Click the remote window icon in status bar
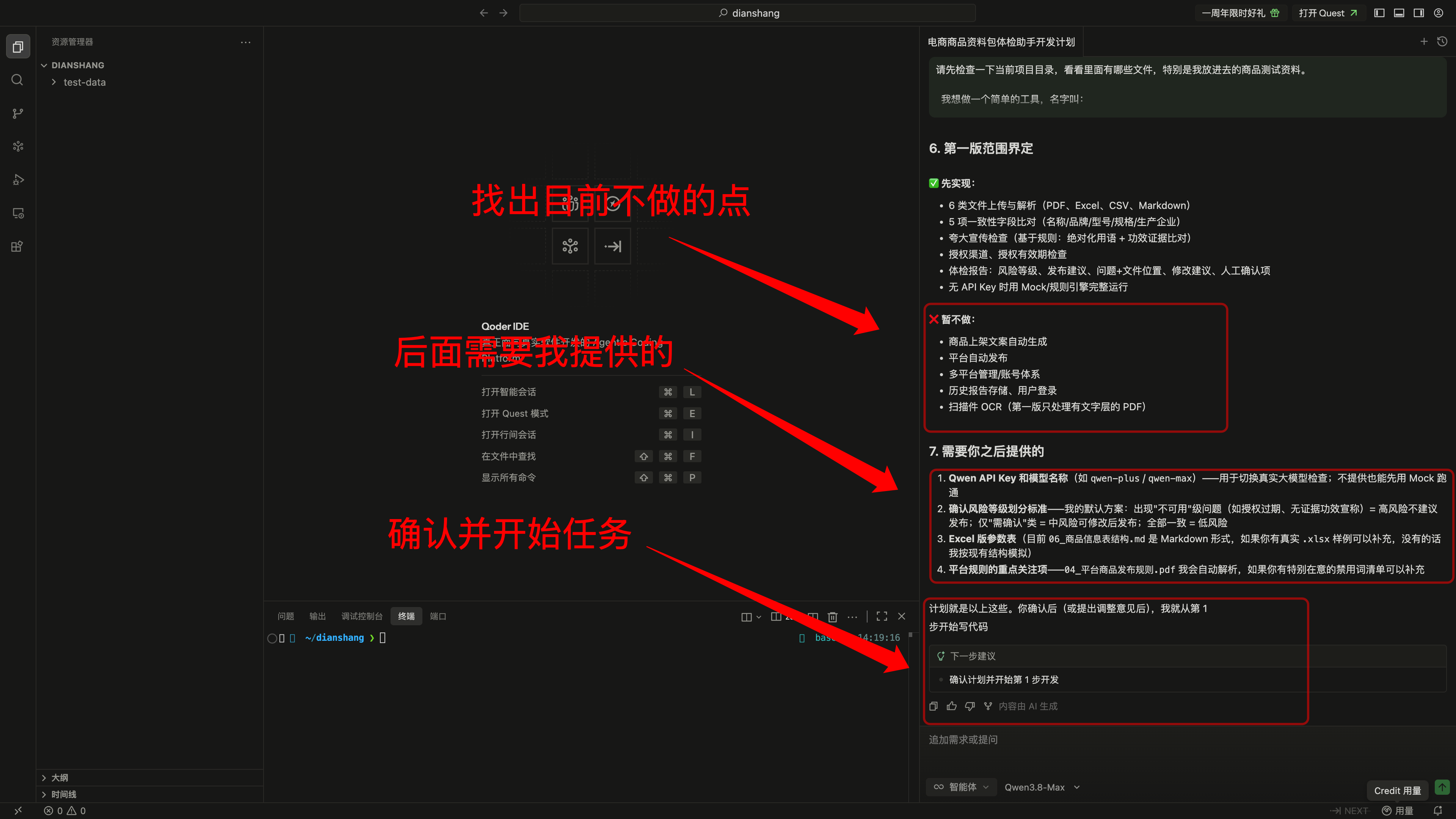1456x819 pixels. point(18,811)
